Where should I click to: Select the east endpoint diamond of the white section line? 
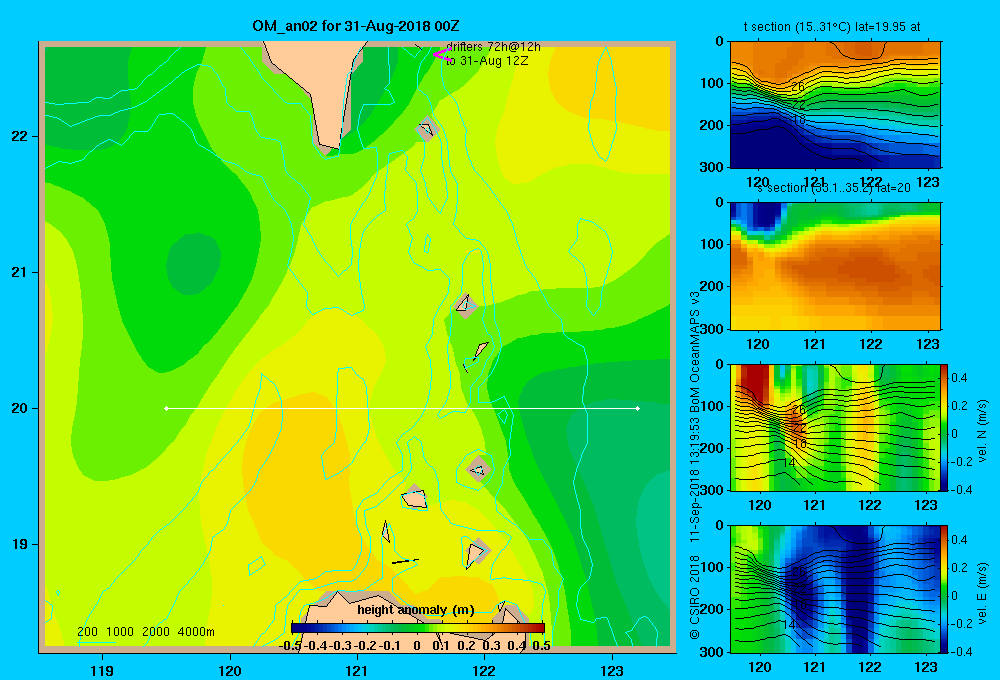click(638, 408)
